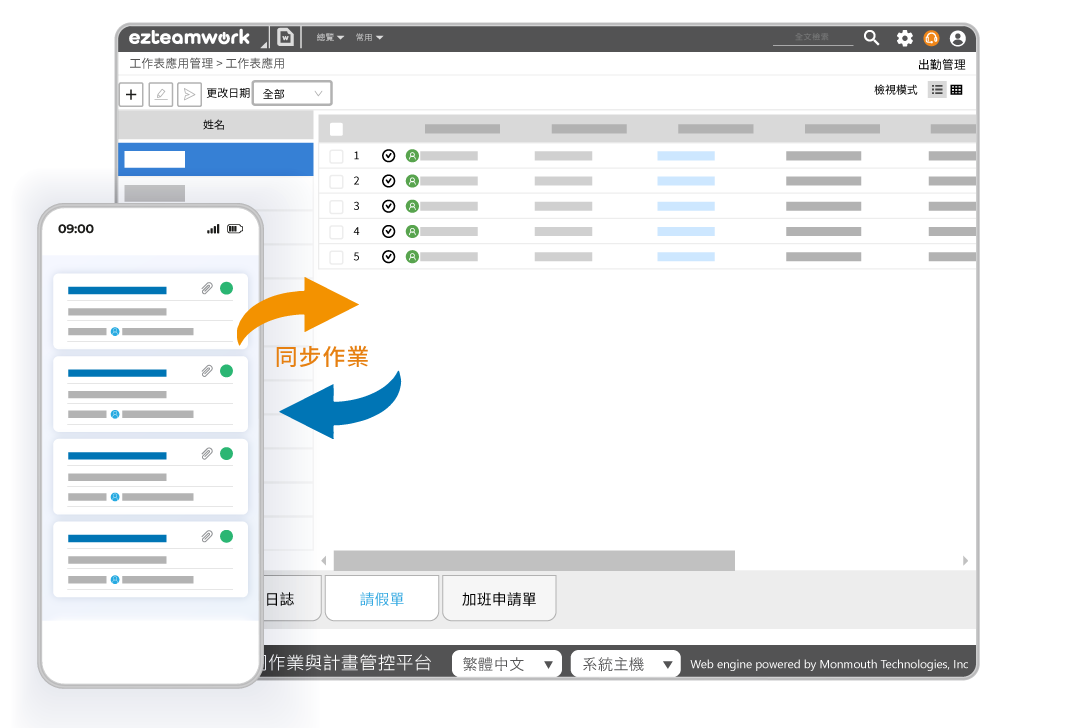Screen dimensions: 1088x728
Task: Click the horizontal scrollbar under the table
Action: tap(534, 561)
